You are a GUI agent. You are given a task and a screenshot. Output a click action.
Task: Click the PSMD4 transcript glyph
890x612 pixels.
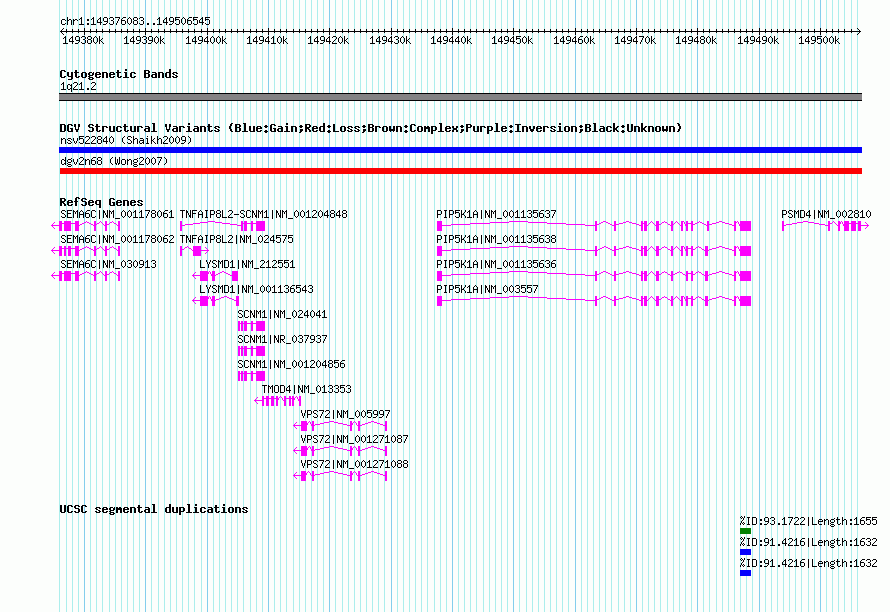pyautogui.click(x=825, y=226)
